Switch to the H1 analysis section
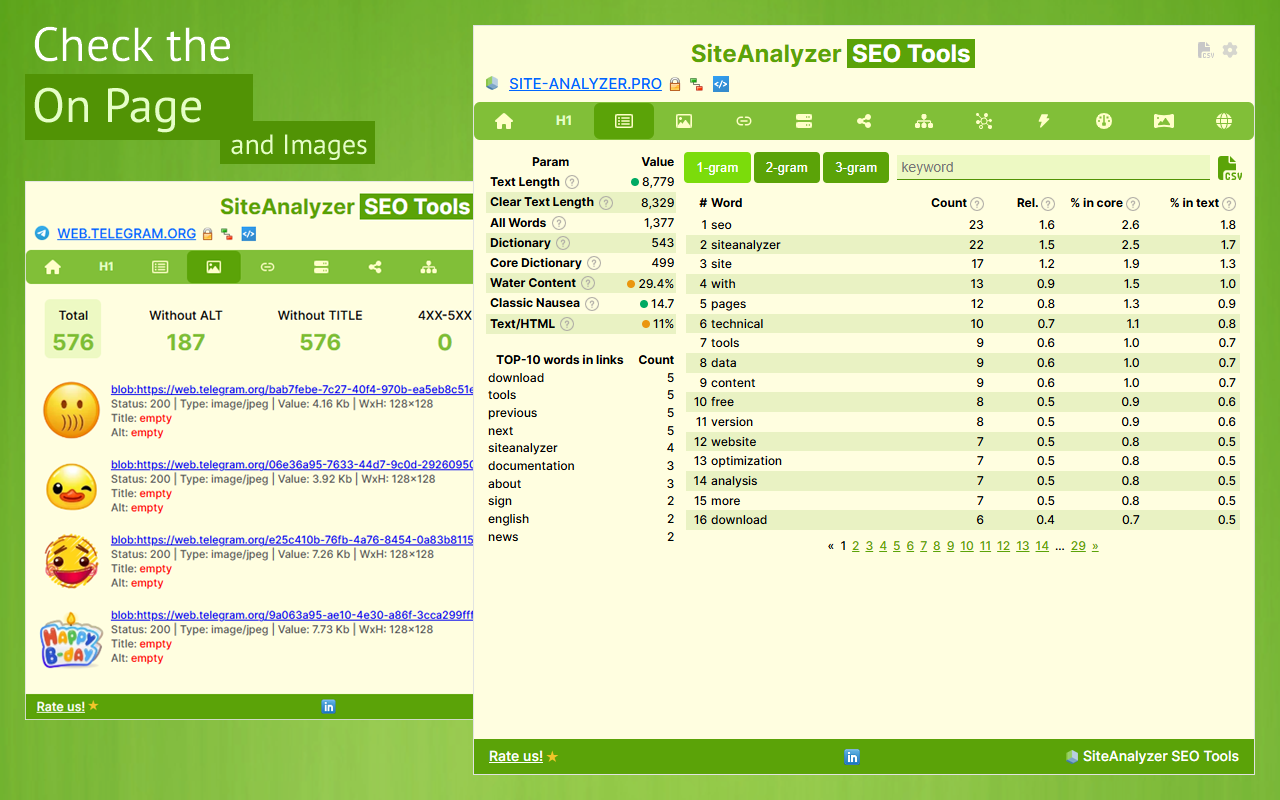The width and height of the screenshot is (1280, 800). click(564, 121)
